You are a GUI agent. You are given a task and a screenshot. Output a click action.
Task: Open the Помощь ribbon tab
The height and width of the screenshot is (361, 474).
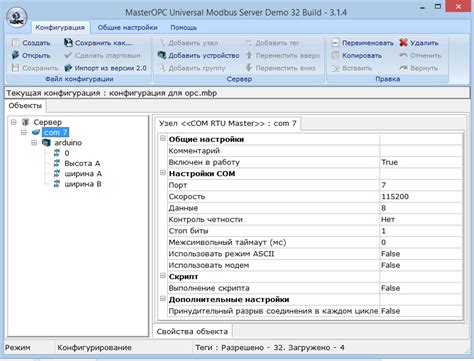[184, 28]
